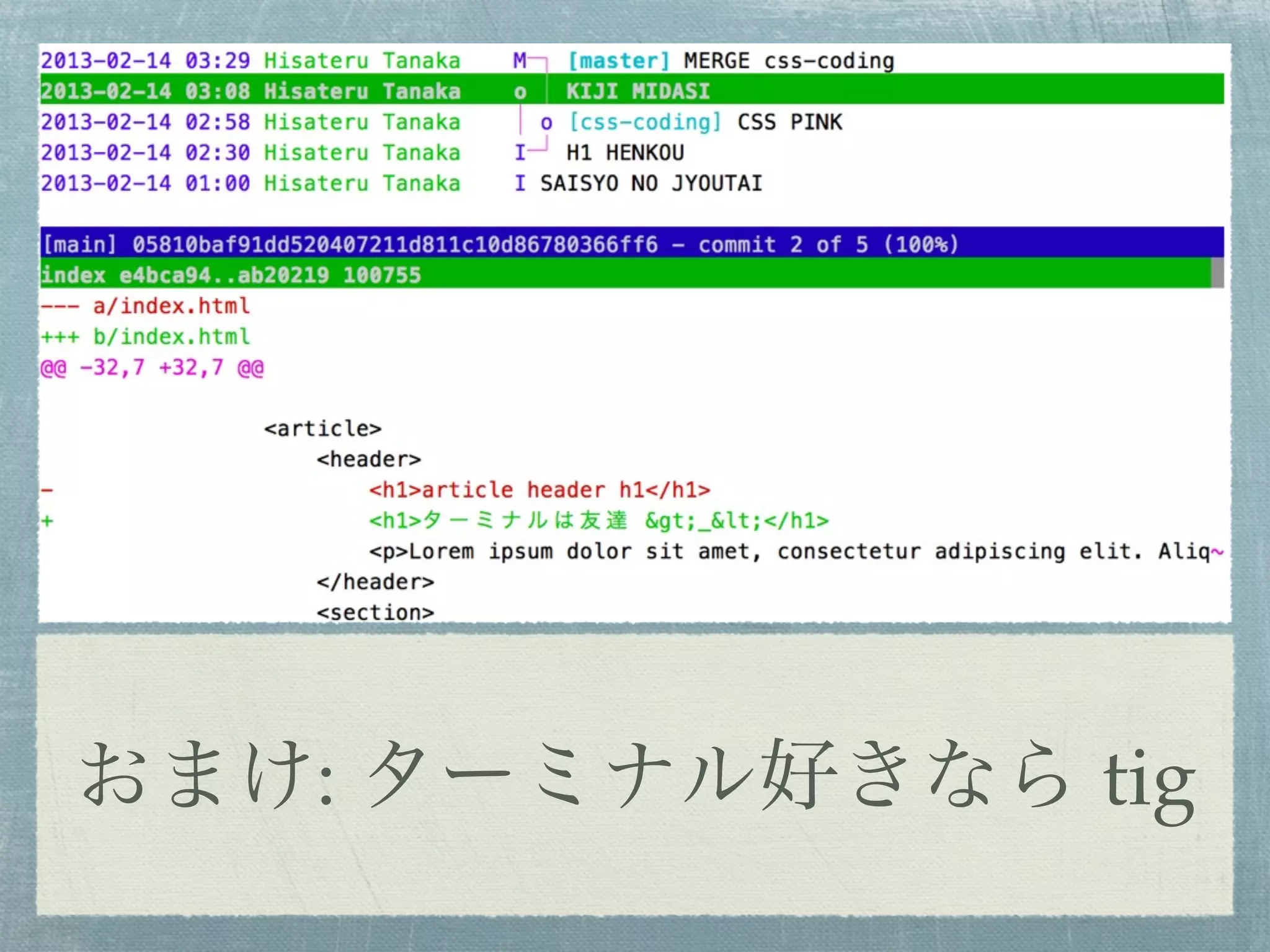Select the CSS PINK commit message
This screenshot has width=1270, height=952.
pyautogui.click(x=789, y=122)
